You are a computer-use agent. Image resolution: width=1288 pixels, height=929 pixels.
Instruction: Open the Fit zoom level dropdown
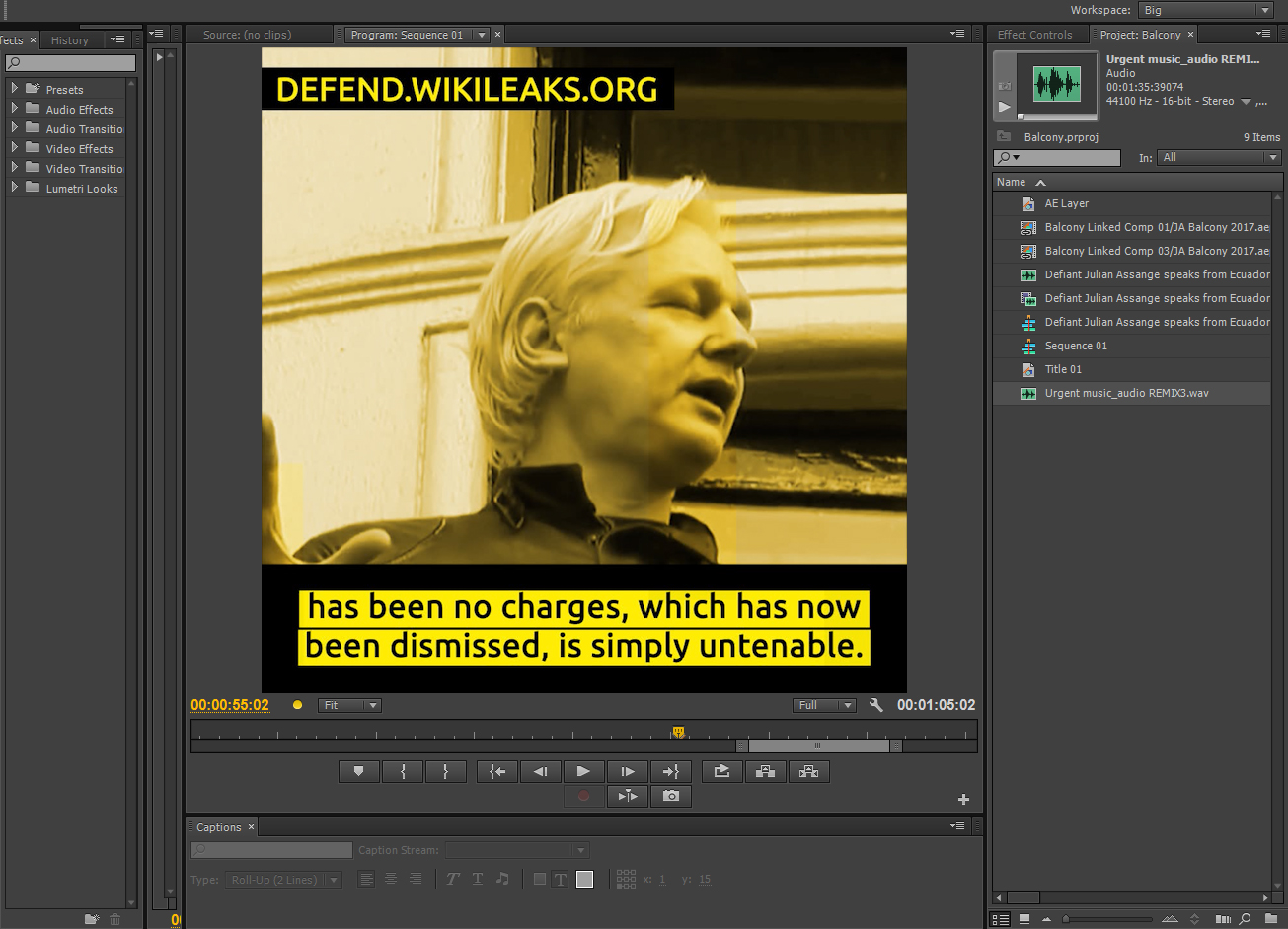coord(349,705)
